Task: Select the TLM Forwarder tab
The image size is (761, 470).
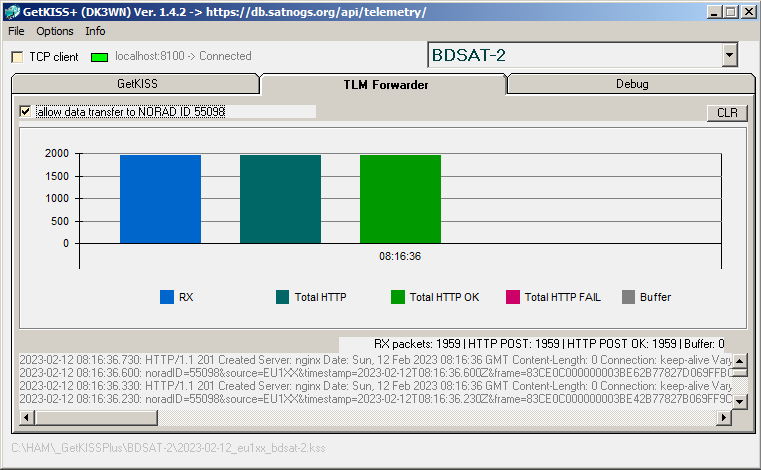Action: (x=385, y=84)
